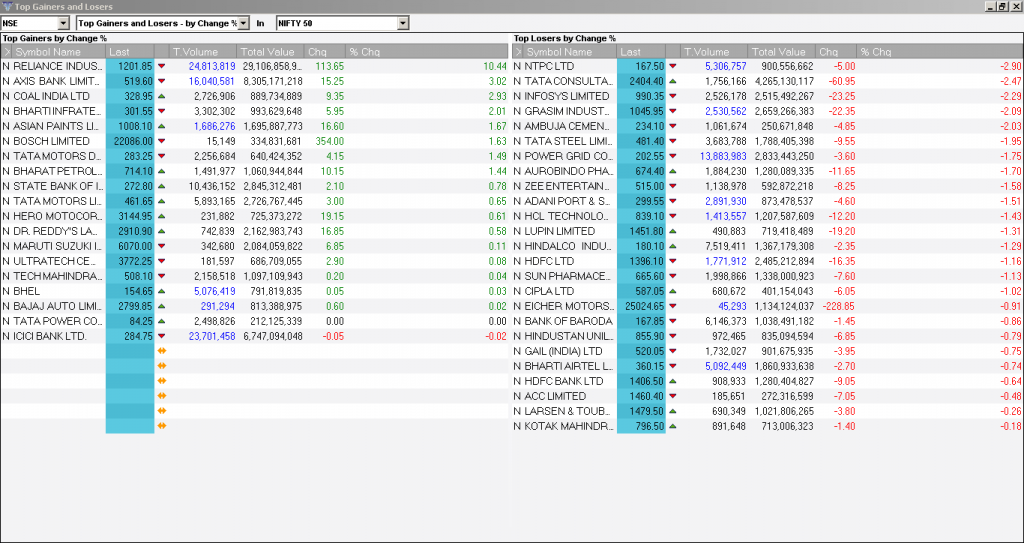
Task: Select the ADANI PORT & S loser row name
Action: (569, 201)
